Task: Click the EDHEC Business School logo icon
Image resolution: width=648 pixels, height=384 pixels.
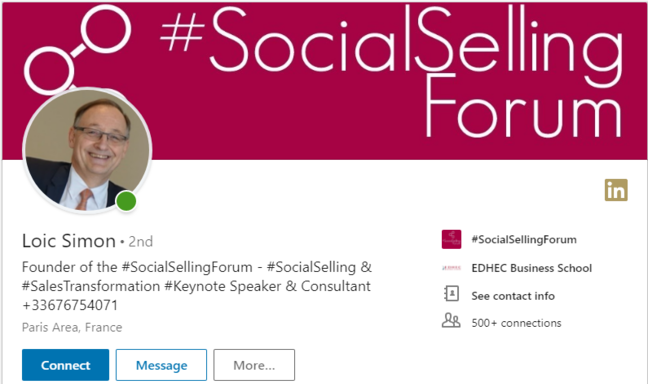Action: point(451,268)
